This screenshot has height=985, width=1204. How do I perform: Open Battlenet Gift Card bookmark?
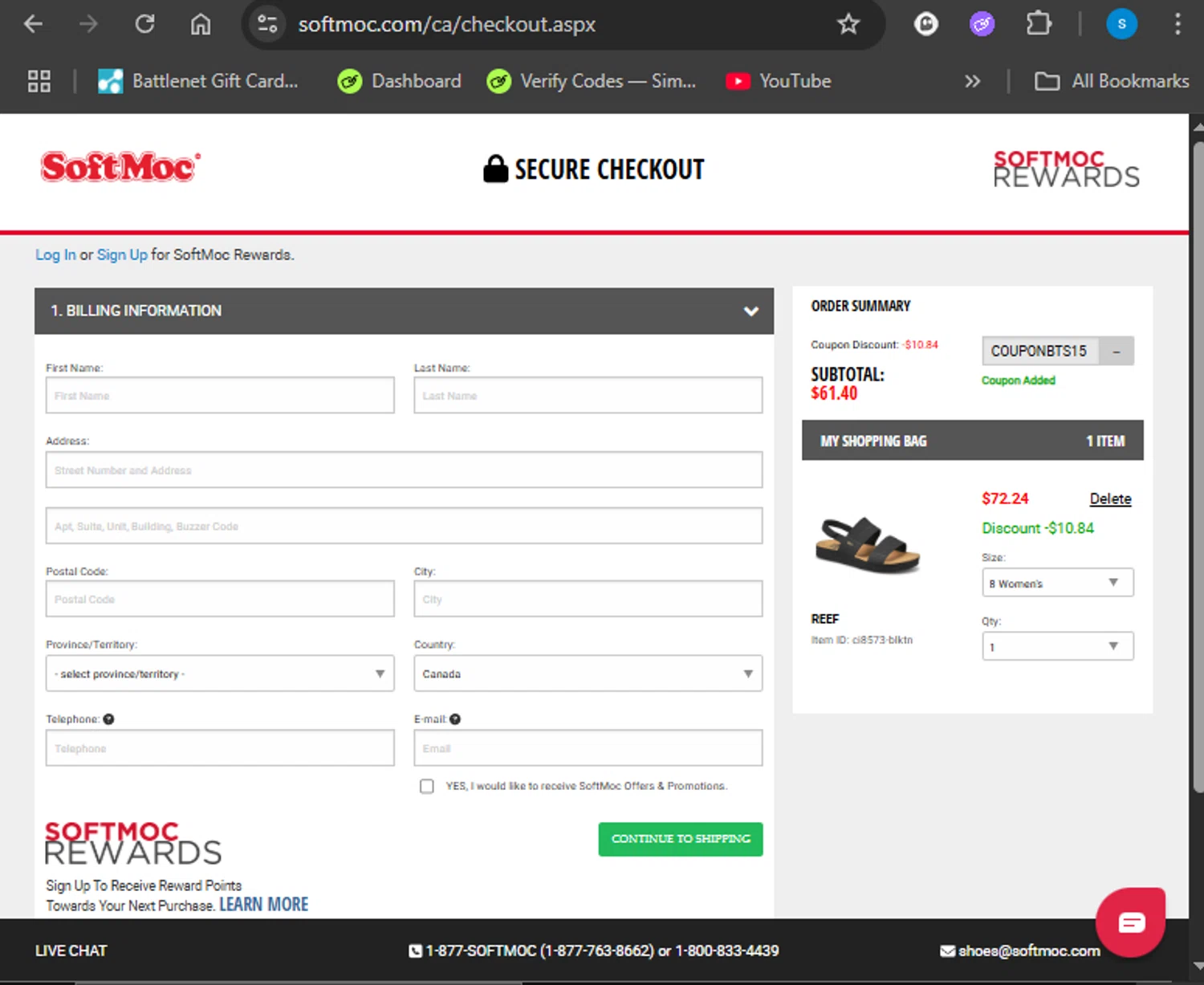[x=197, y=81]
